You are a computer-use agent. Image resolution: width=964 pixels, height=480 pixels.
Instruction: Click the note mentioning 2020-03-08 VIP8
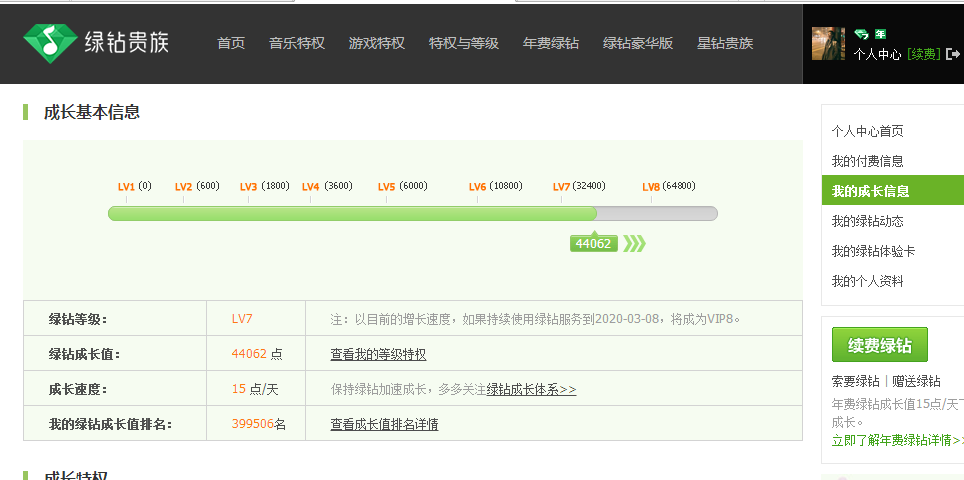(535, 319)
